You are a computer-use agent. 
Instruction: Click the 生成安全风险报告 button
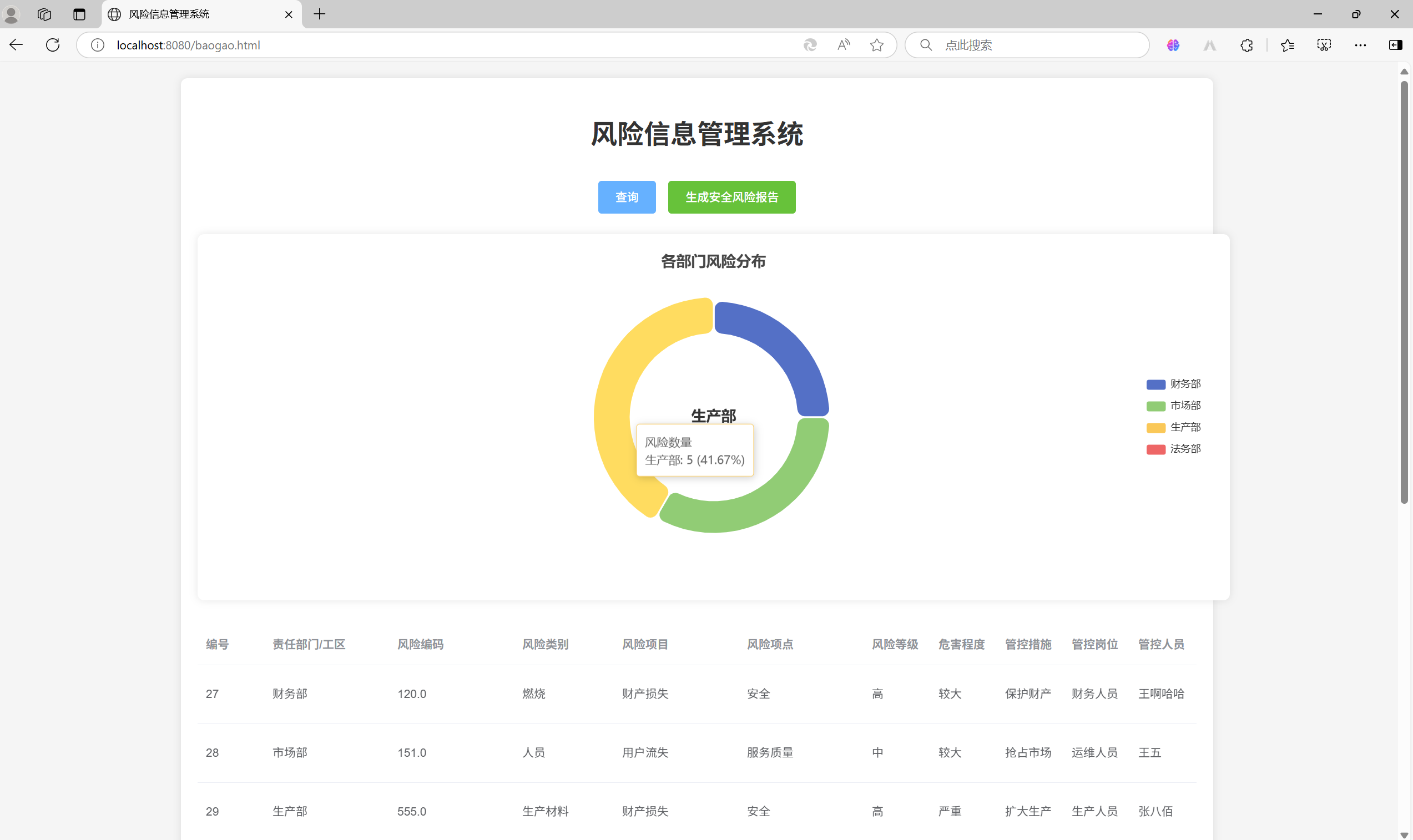[731, 197]
